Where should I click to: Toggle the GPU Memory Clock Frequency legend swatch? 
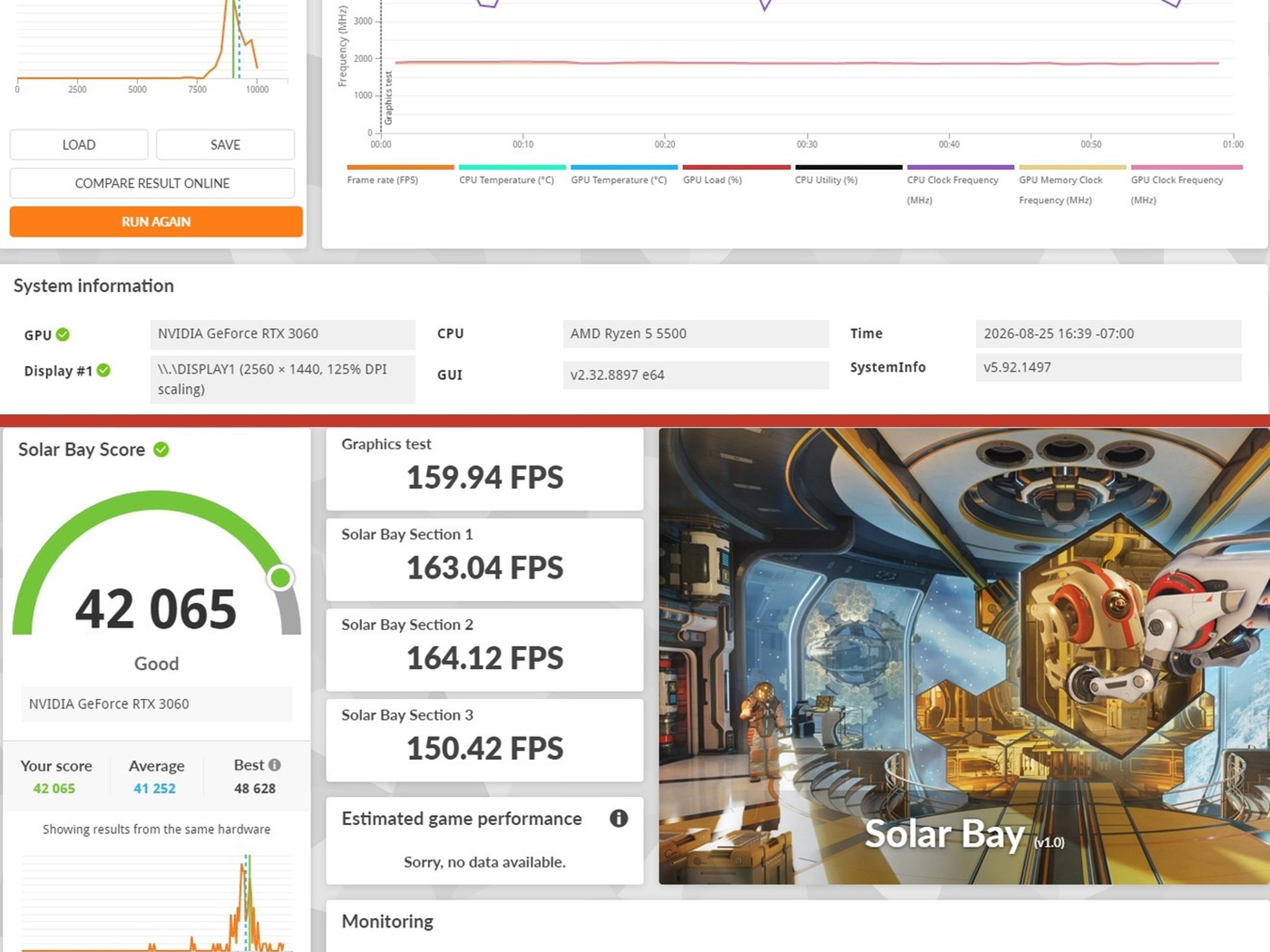tap(1073, 167)
